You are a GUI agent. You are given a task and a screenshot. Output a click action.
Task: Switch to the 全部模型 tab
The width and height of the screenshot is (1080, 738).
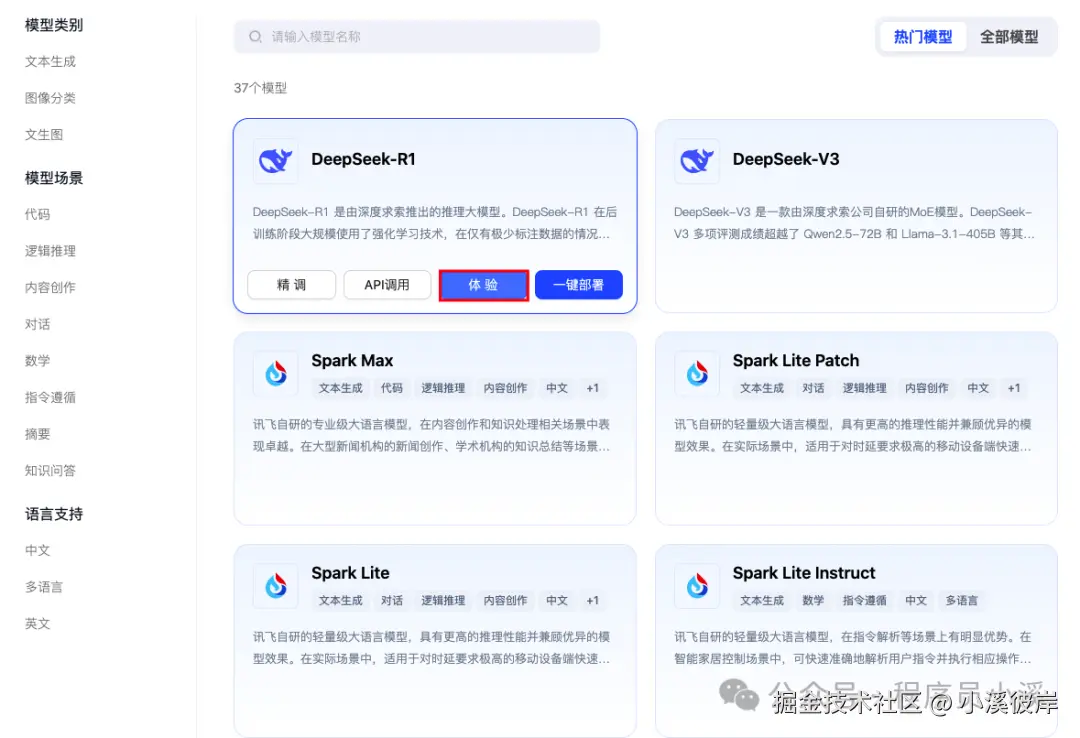[1009, 37]
